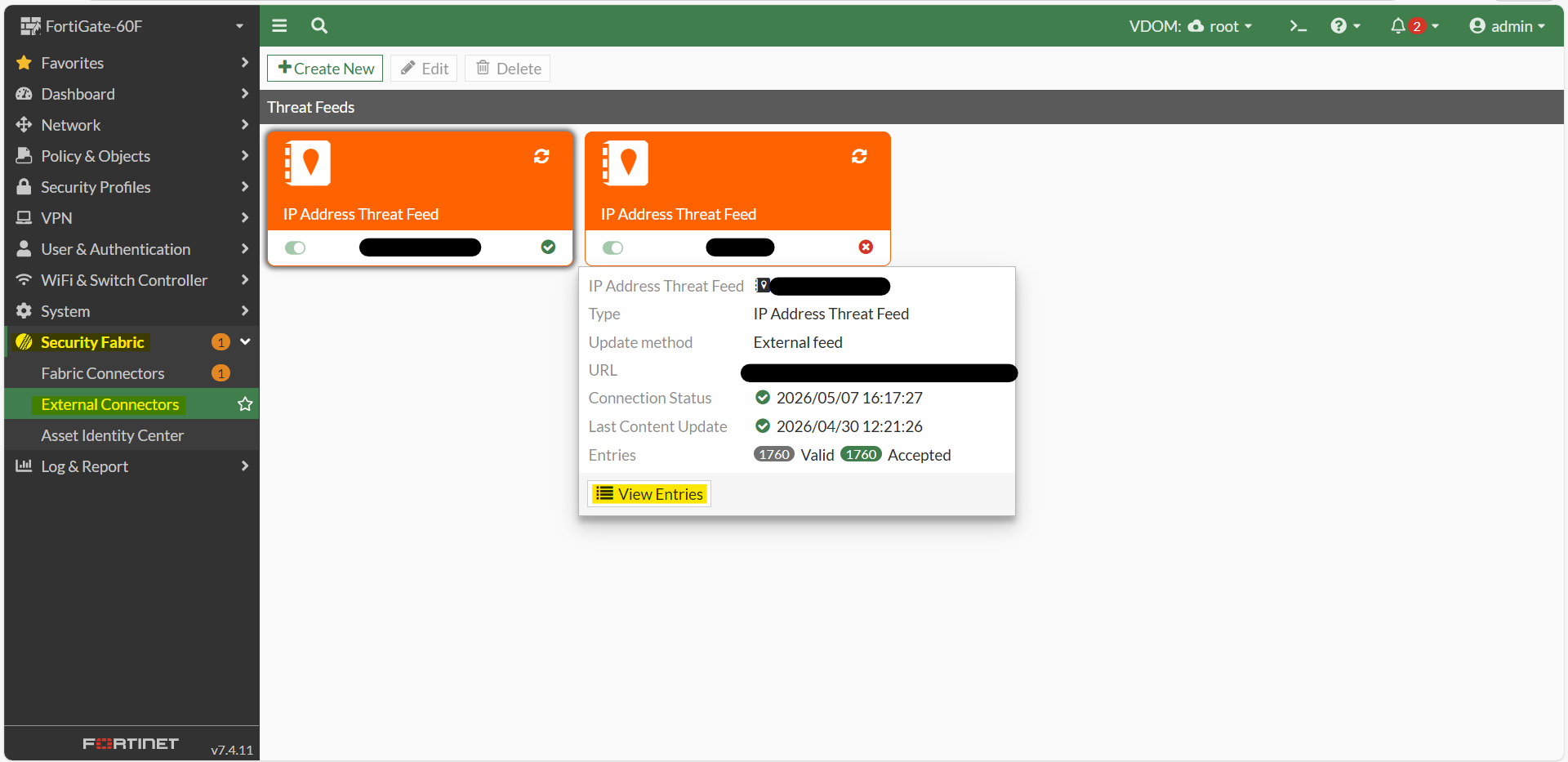This screenshot has width=1568, height=762.
Task: Click the Network arrows icon in the sidebar
Action: [x=24, y=125]
